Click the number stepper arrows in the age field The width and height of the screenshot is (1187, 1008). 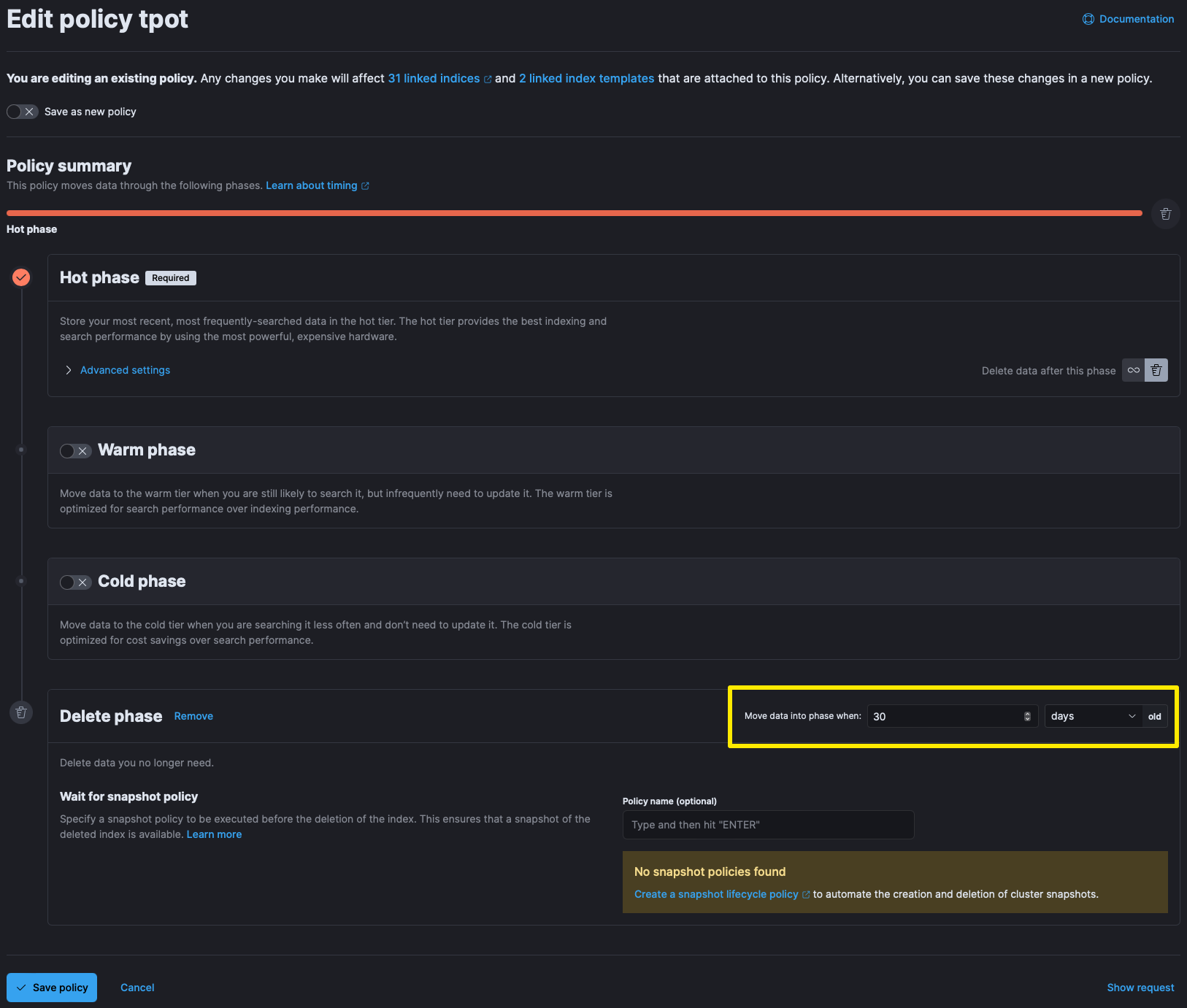(1027, 716)
